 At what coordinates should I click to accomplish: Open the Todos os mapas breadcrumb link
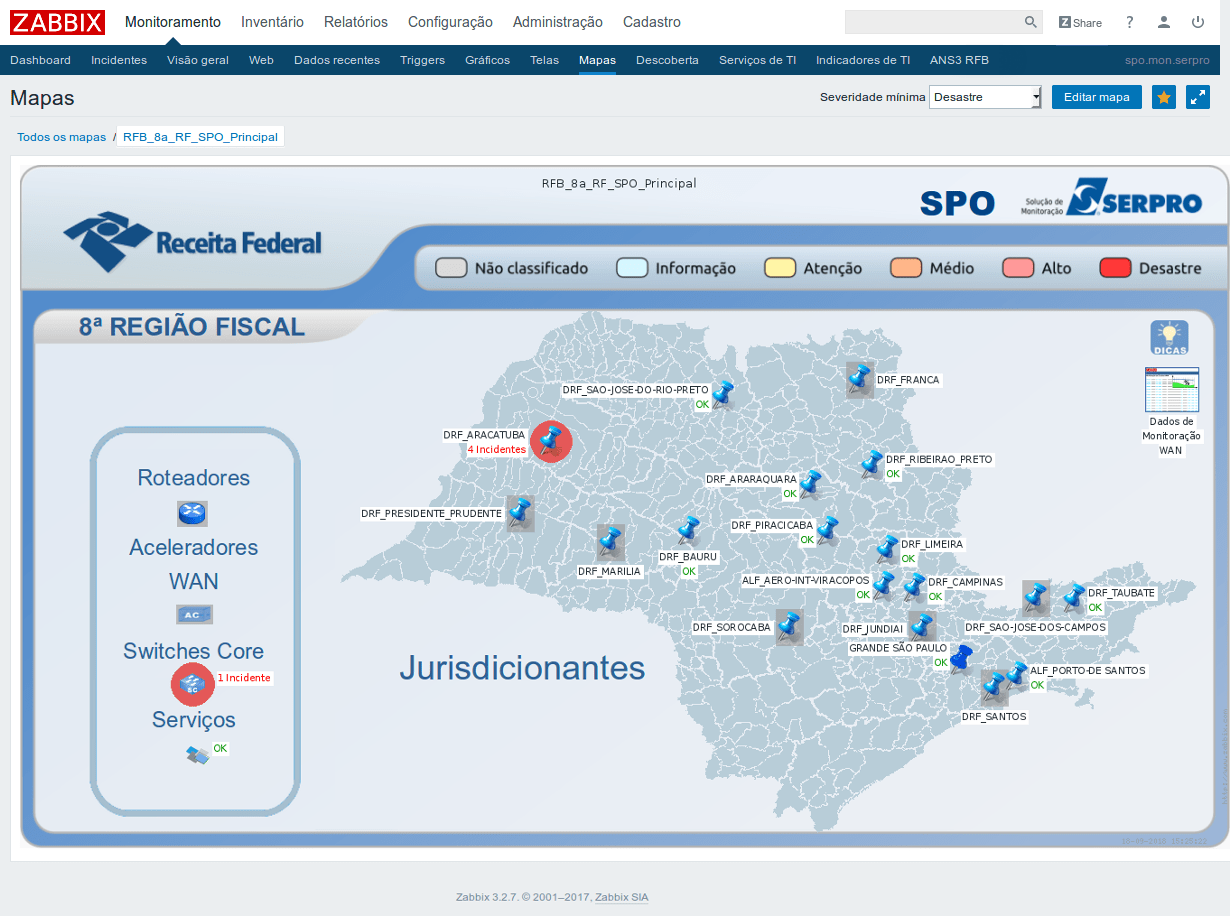point(62,135)
